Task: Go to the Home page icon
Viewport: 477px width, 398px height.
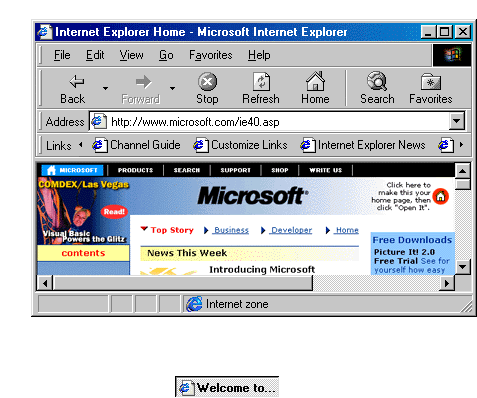Action: tap(315, 81)
